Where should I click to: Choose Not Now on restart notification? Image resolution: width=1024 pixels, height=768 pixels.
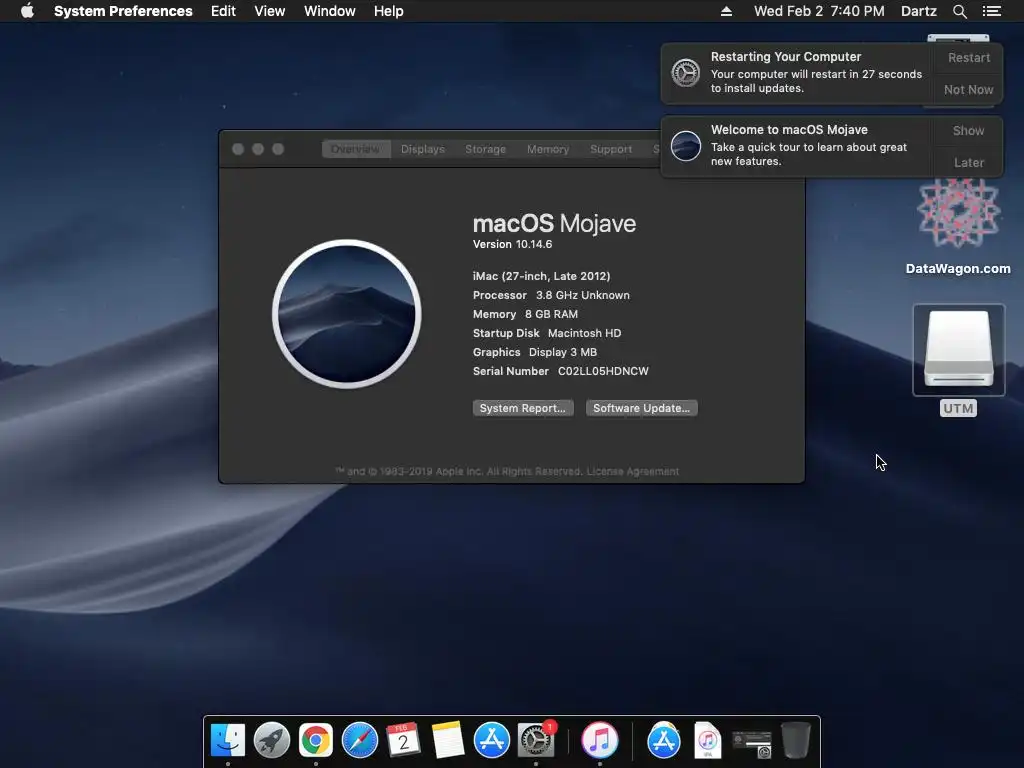[x=968, y=89]
